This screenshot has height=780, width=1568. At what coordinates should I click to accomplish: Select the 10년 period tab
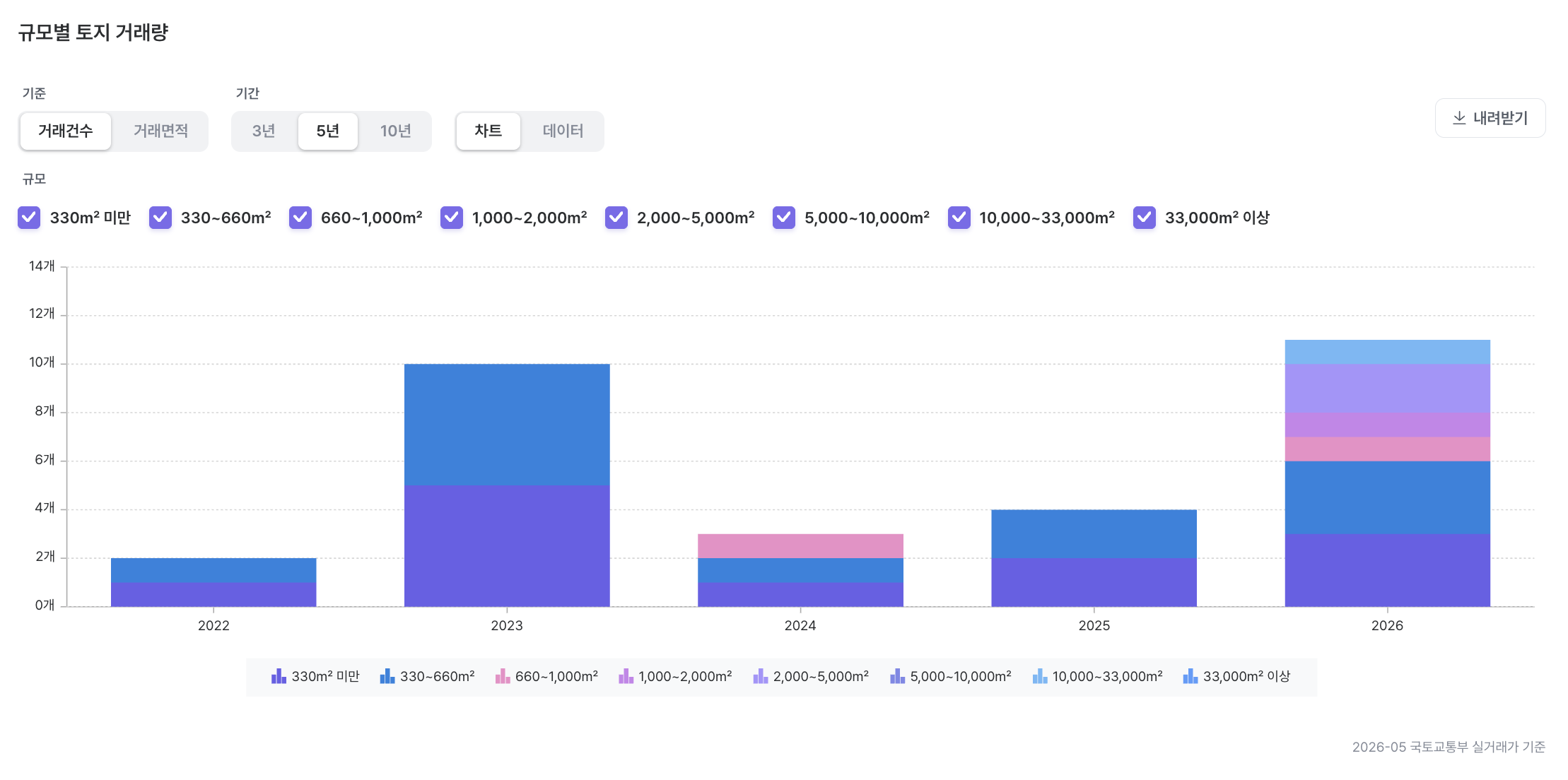point(395,131)
